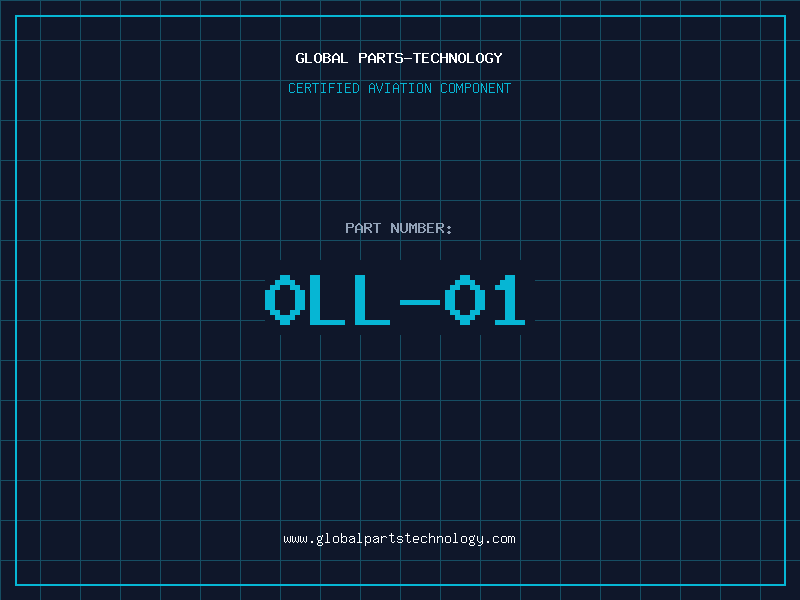
Task: Click the right edge of cyan border frame
Action: coord(784,300)
